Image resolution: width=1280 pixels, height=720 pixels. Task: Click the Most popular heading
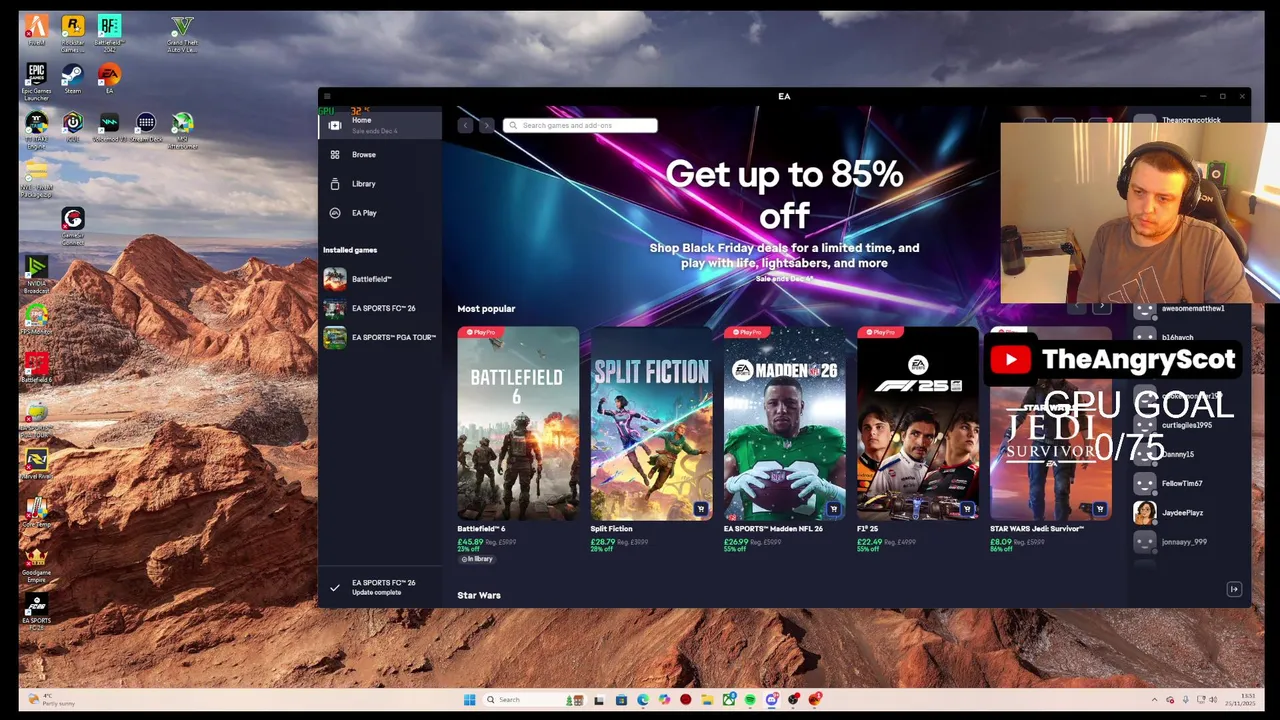point(486,309)
